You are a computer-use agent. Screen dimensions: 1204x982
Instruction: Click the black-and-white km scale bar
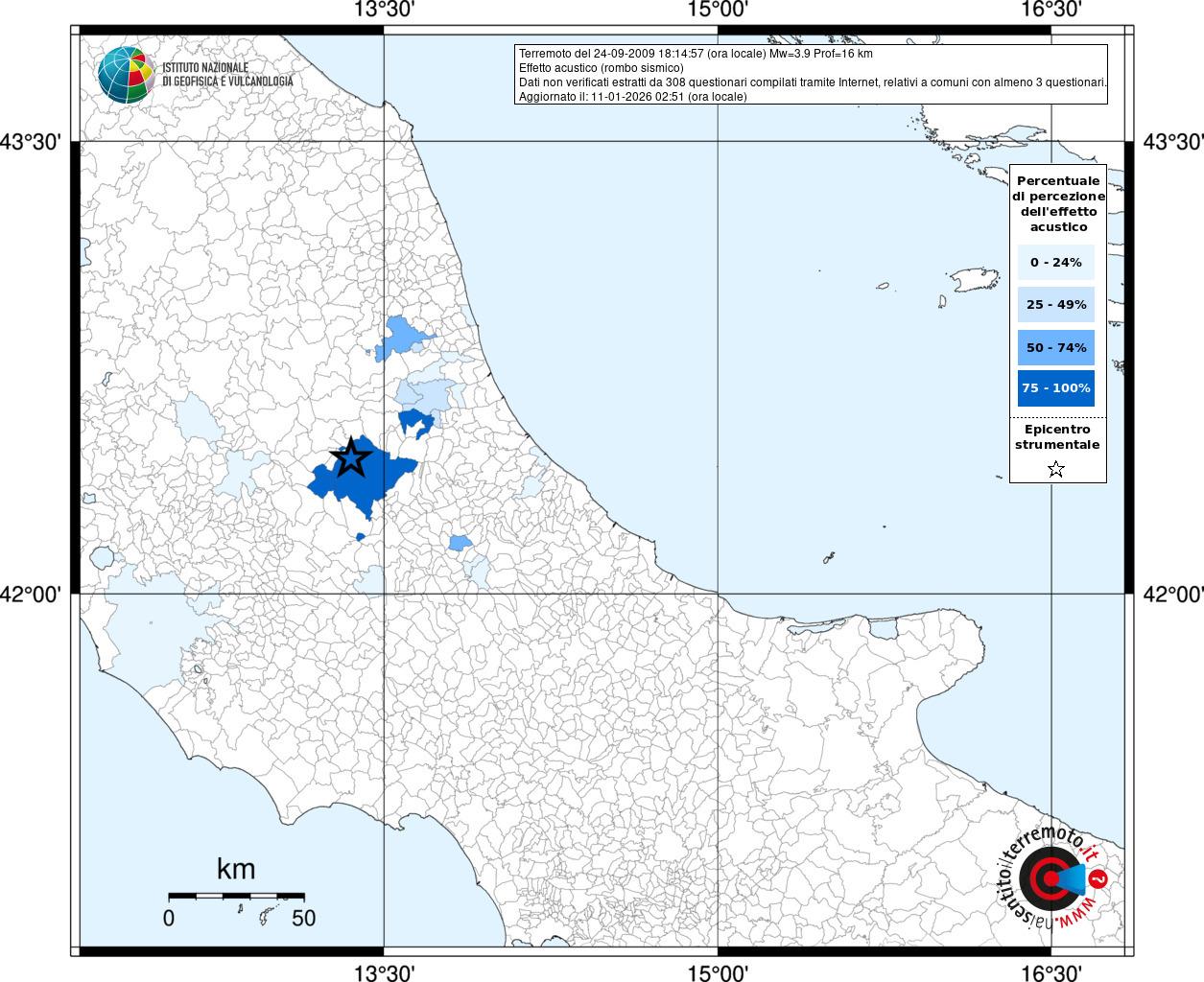[x=236, y=896]
